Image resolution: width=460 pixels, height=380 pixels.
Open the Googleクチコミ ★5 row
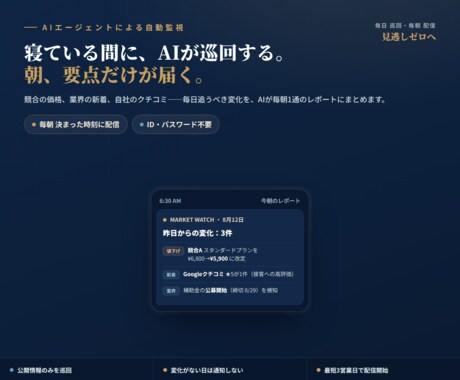tap(229, 274)
